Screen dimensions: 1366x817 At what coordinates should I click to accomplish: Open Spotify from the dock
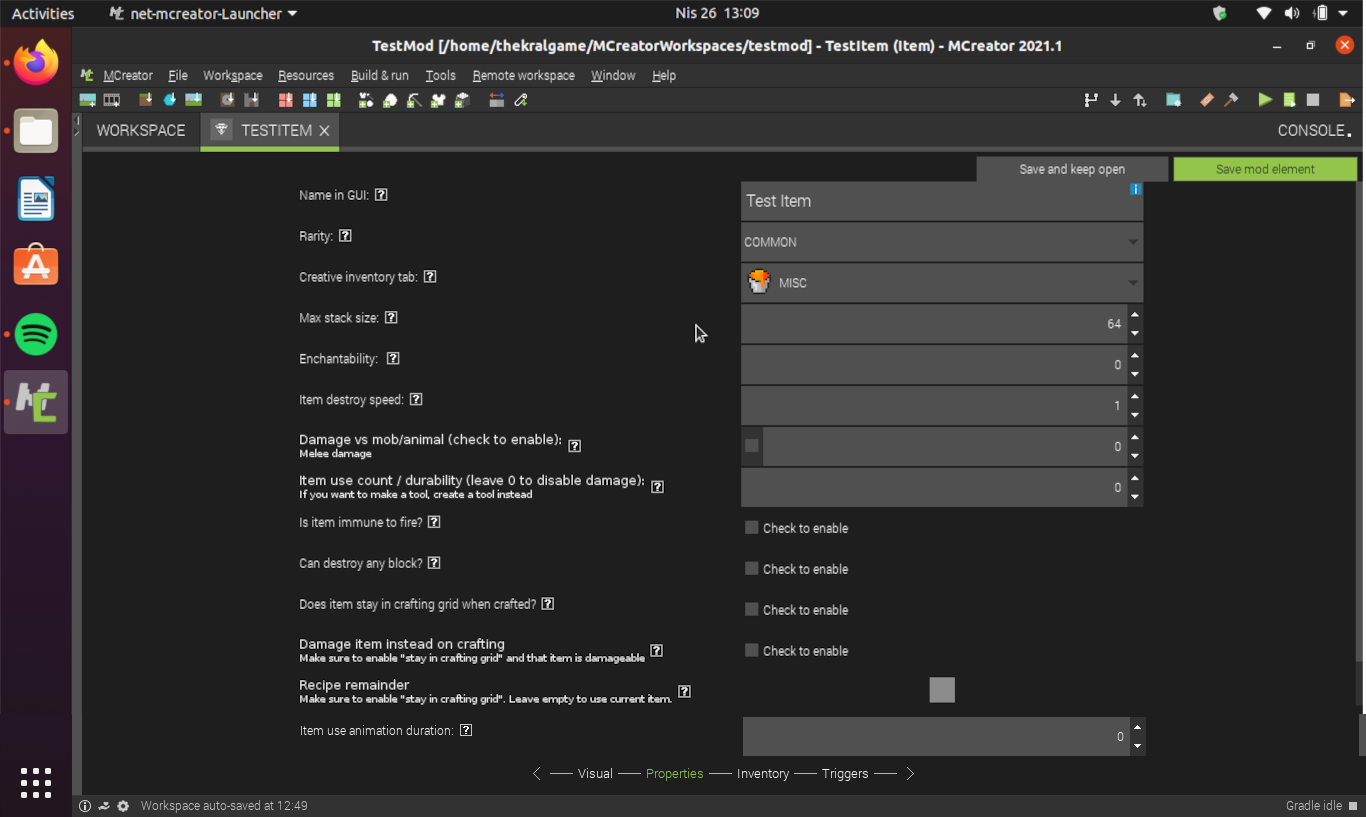[36, 334]
